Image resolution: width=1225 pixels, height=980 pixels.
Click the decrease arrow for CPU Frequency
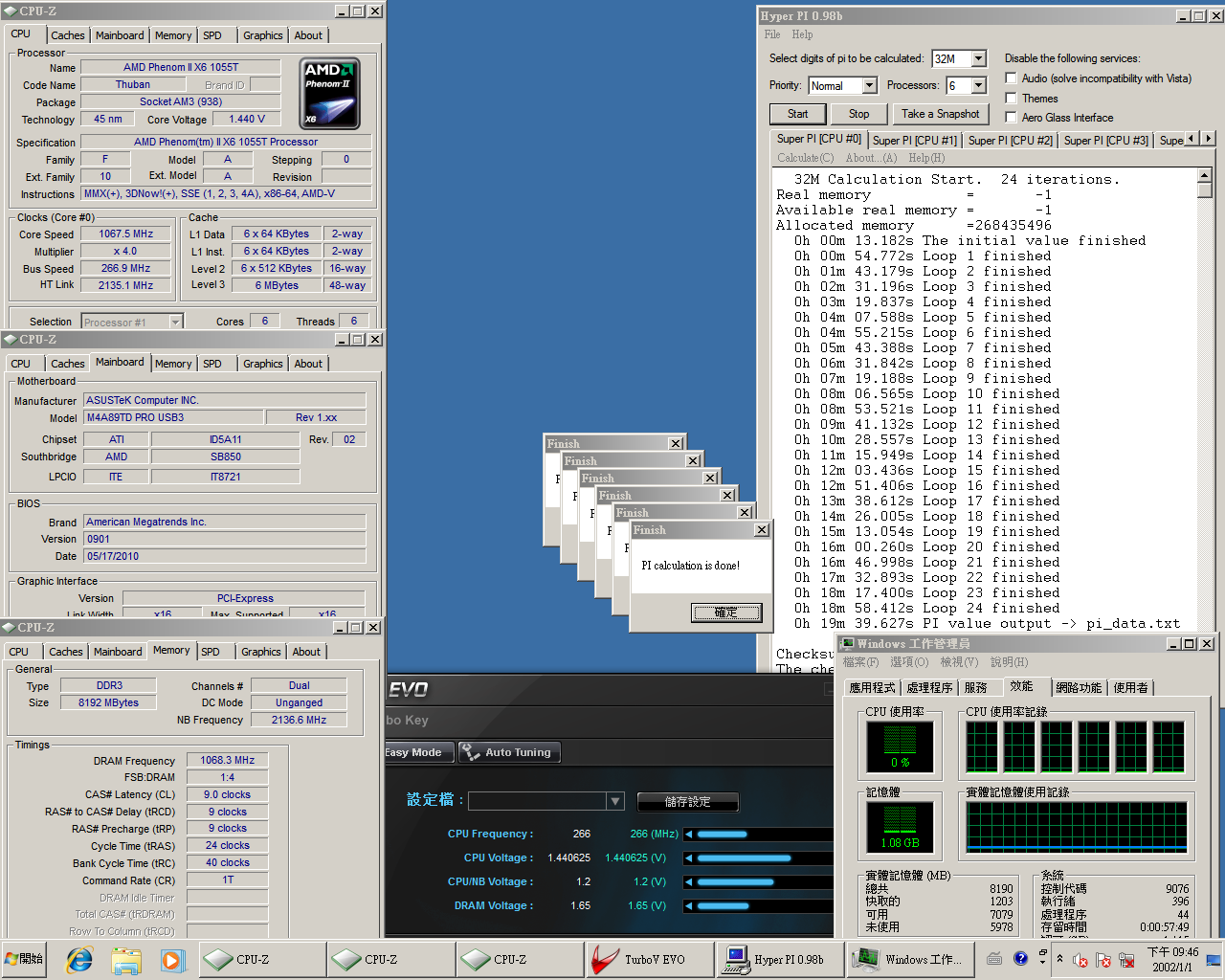689,834
